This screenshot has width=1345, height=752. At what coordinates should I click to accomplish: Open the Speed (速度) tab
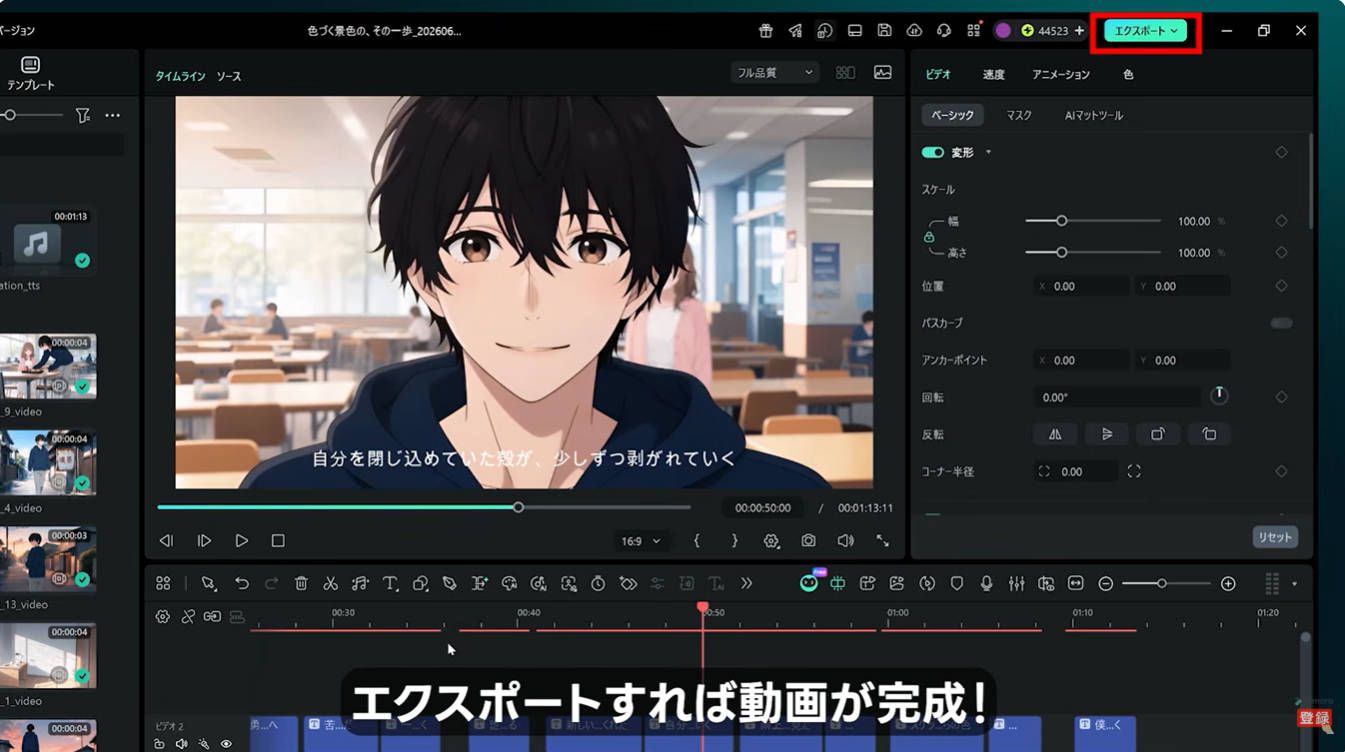(x=993, y=74)
